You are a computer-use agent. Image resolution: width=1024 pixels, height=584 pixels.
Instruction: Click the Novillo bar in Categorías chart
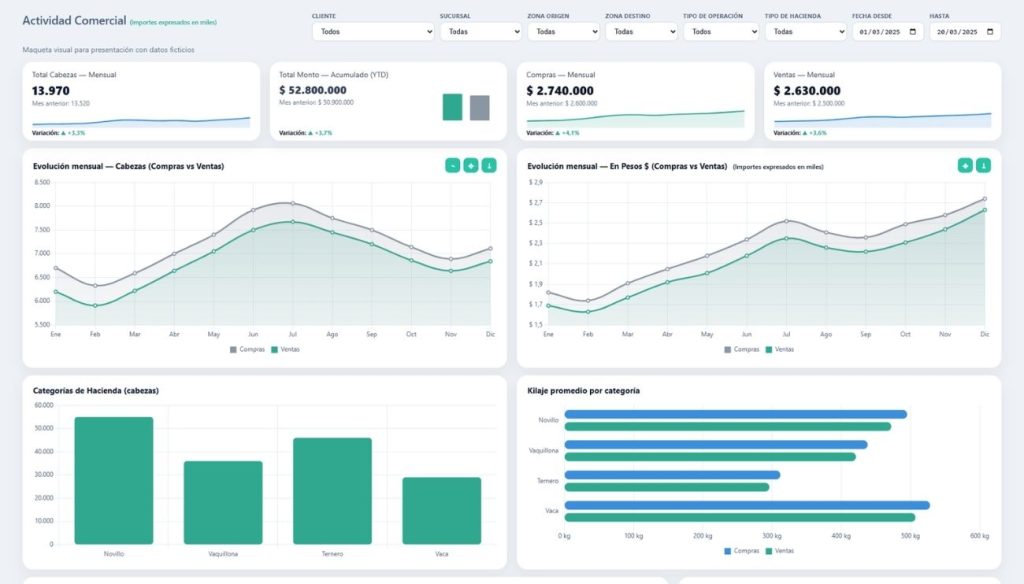pos(114,480)
